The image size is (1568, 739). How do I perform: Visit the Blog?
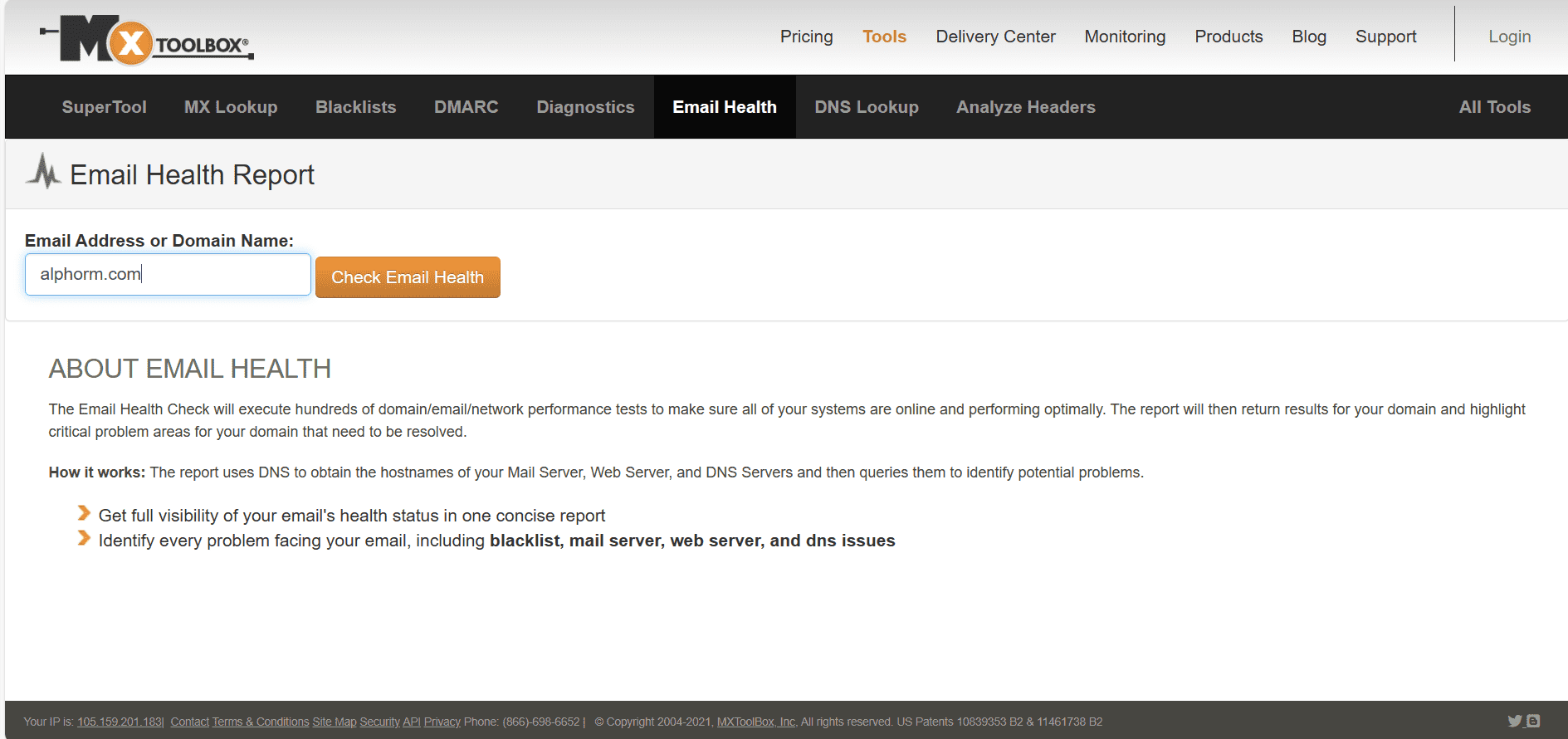1309,37
